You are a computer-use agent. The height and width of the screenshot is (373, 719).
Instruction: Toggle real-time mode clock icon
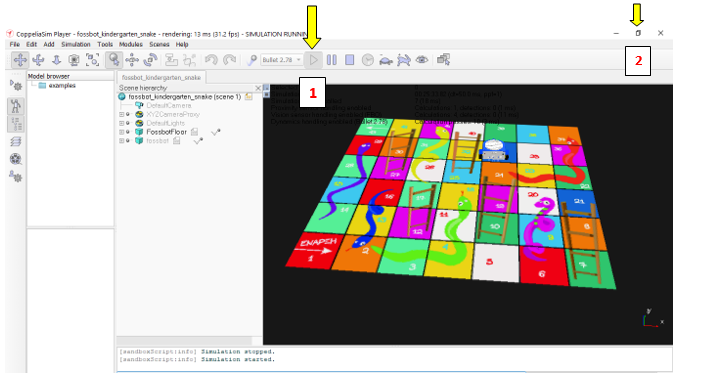tap(367, 60)
